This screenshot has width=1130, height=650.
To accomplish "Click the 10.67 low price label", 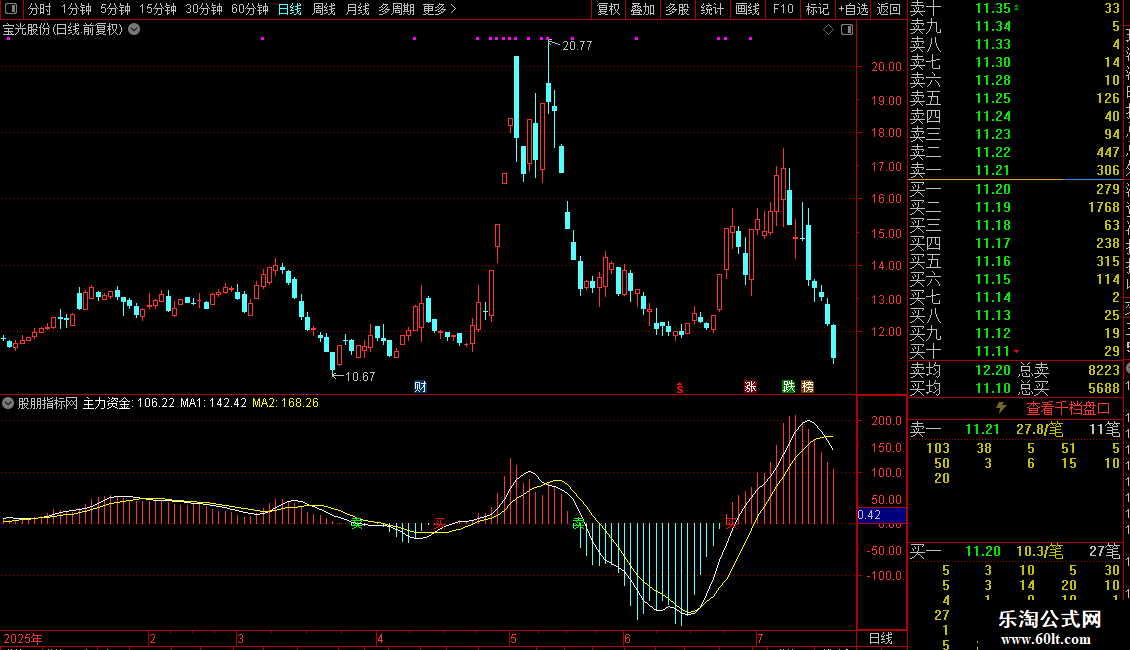I will pyautogui.click(x=360, y=376).
